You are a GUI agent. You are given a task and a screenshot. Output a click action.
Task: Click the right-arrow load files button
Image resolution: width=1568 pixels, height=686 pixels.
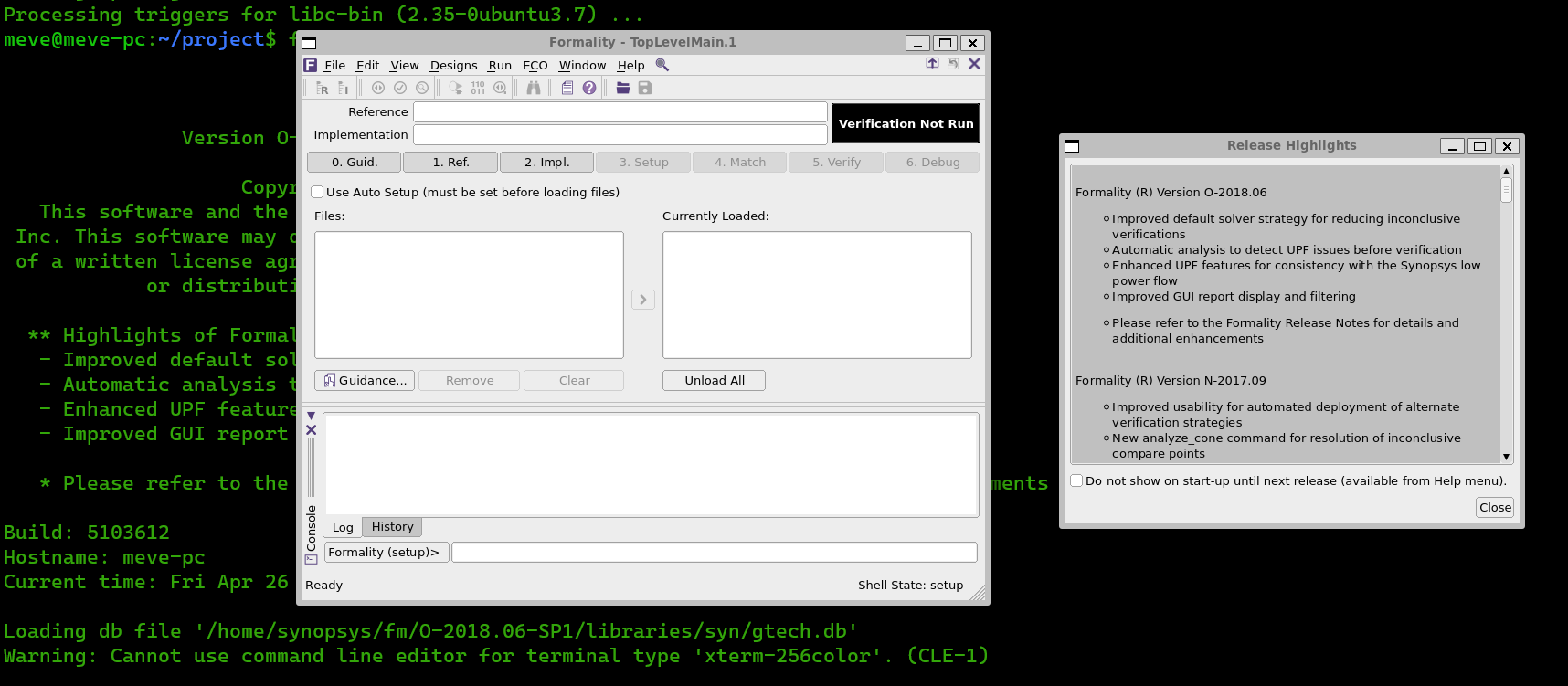(643, 300)
